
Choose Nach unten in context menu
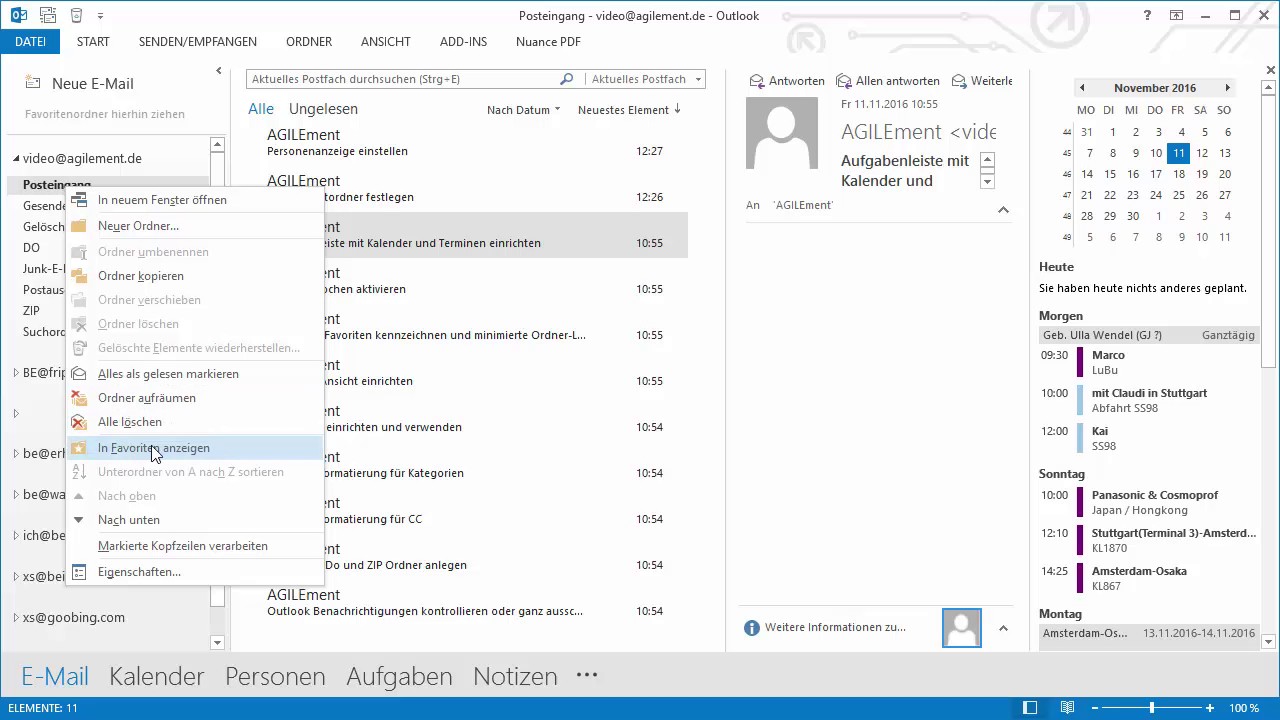tap(195, 520)
